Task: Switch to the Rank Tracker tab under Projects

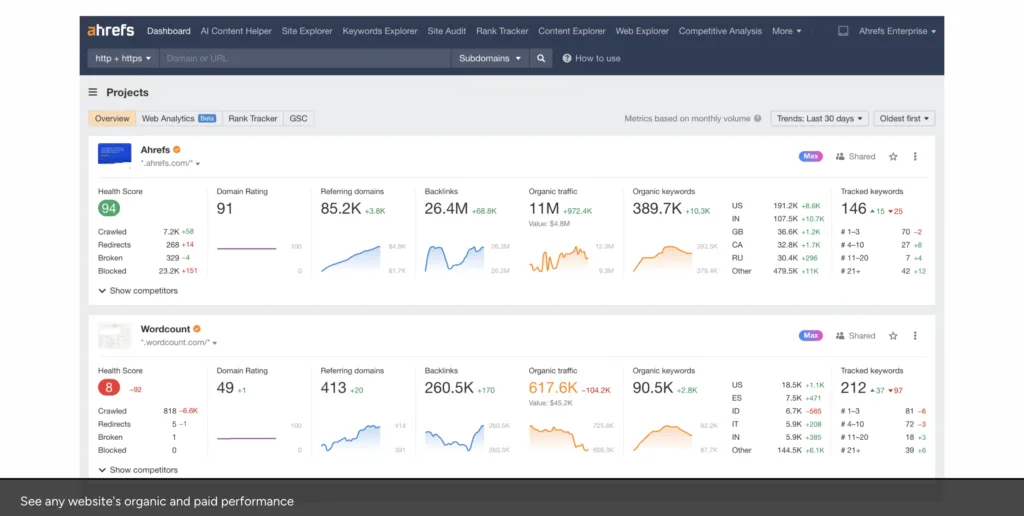Action: tap(253, 118)
